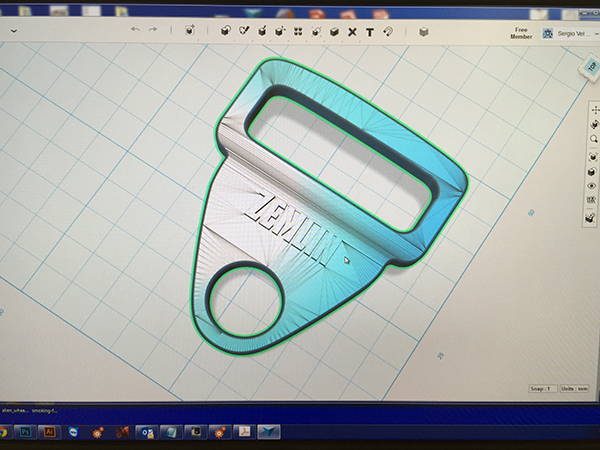This screenshot has width=600, height=450.
Task: Open the Grouping tool
Action: click(316, 32)
